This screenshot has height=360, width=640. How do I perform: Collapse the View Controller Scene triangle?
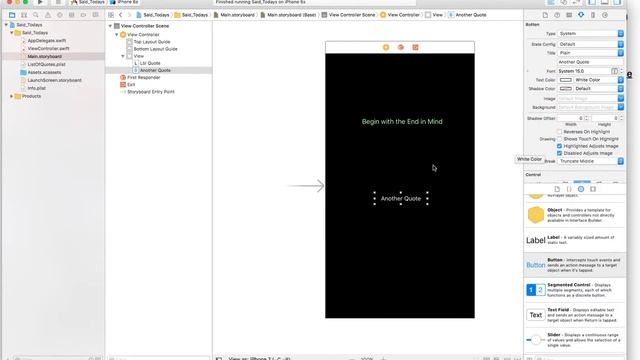click(x=110, y=26)
